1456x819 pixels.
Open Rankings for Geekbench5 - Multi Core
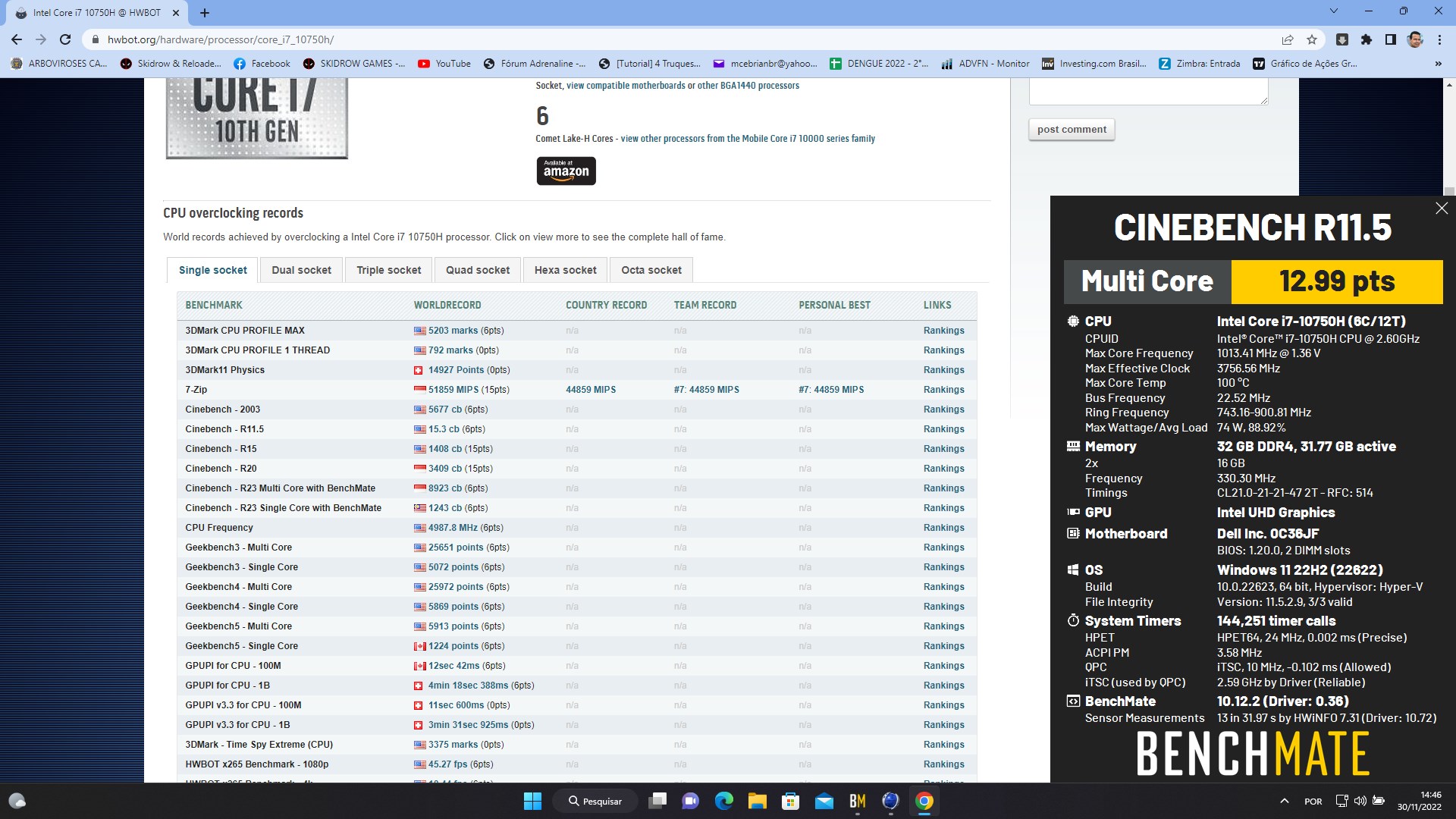pyautogui.click(x=943, y=626)
